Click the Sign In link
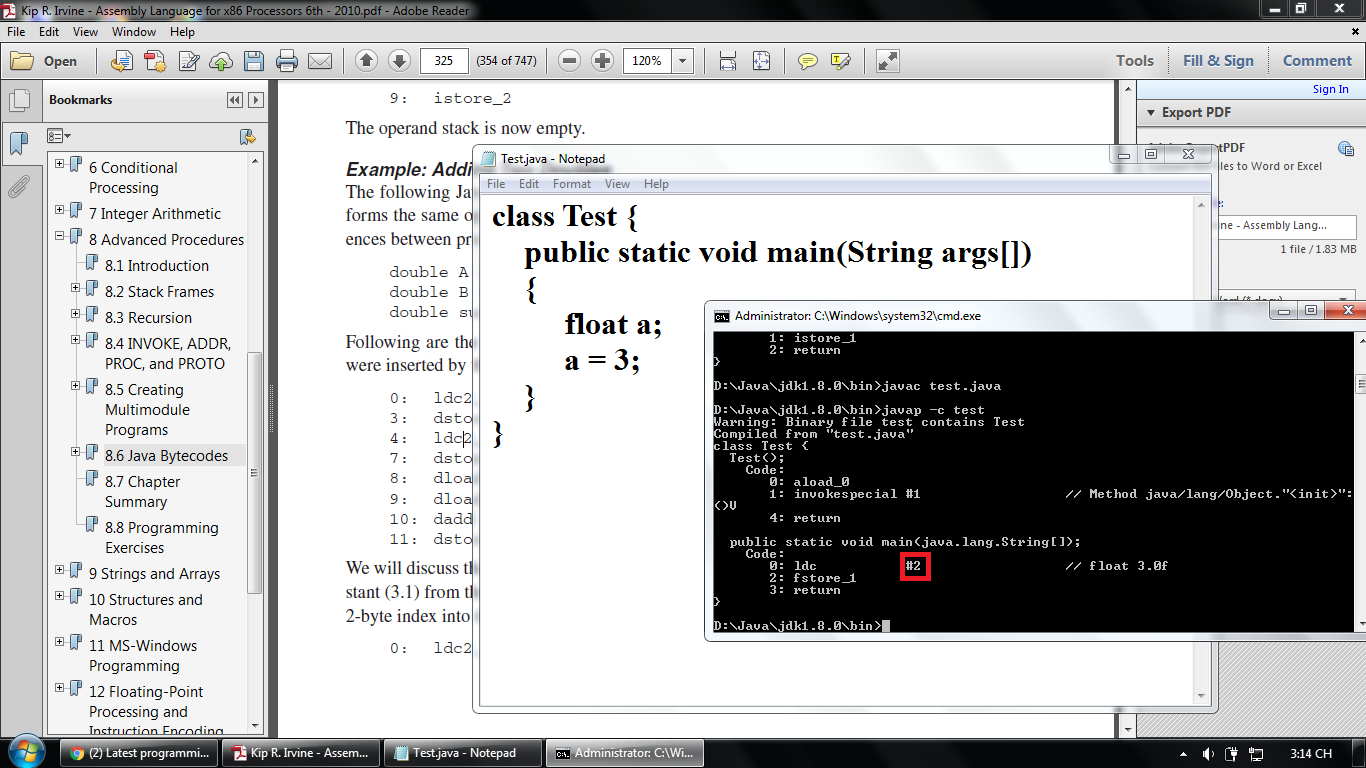The image size is (1366, 768). (x=1330, y=89)
